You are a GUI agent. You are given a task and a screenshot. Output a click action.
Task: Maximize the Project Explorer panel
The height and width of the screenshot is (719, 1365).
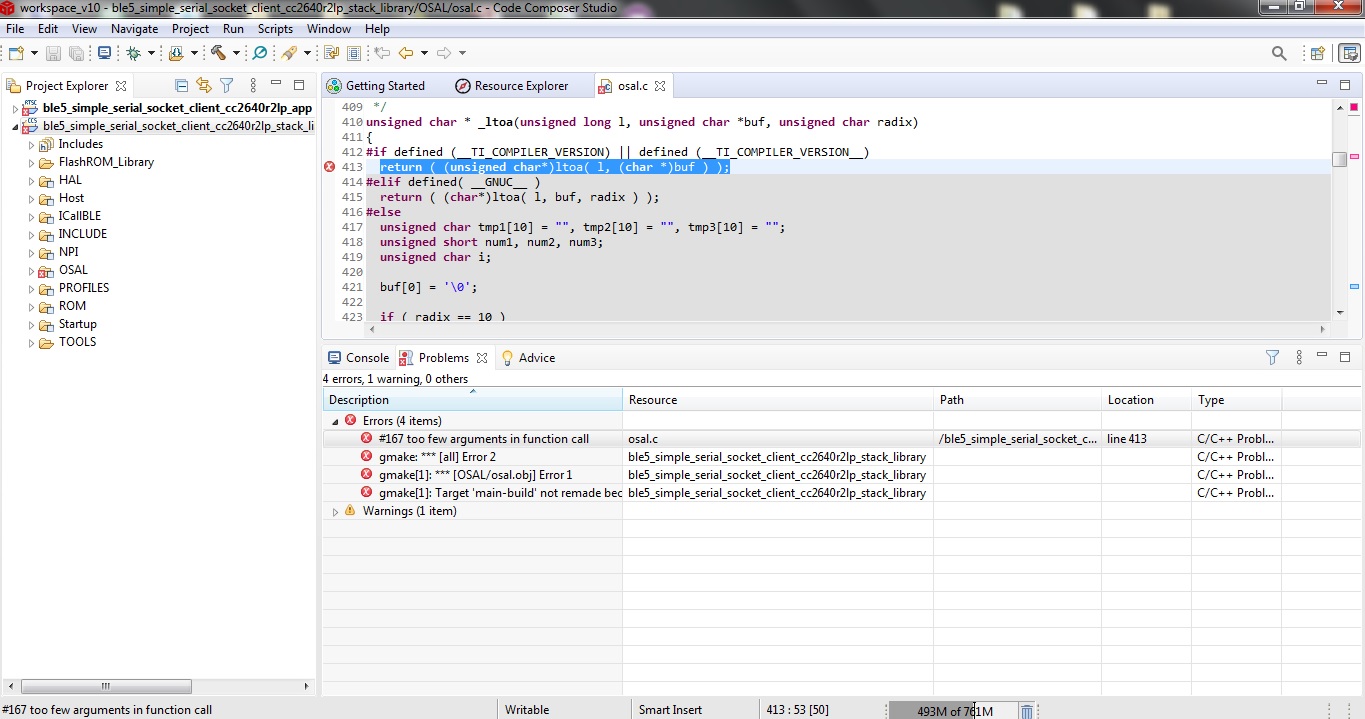pyautogui.click(x=298, y=85)
